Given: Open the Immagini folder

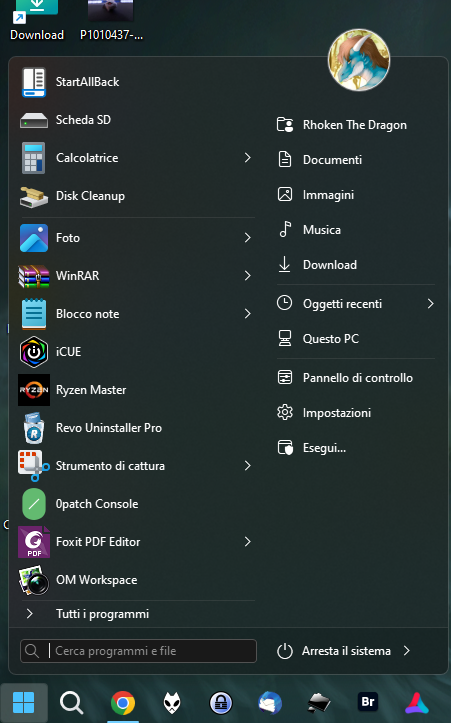Looking at the screenshot, I should tap(355, 195).
